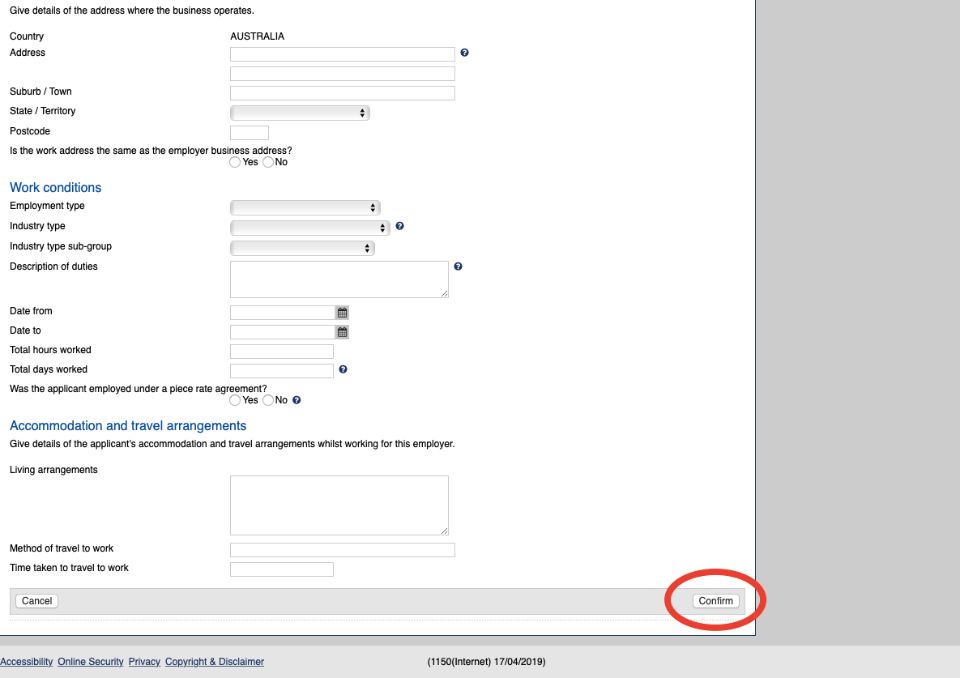Open the Accessibility footer link

coord(26,661)
